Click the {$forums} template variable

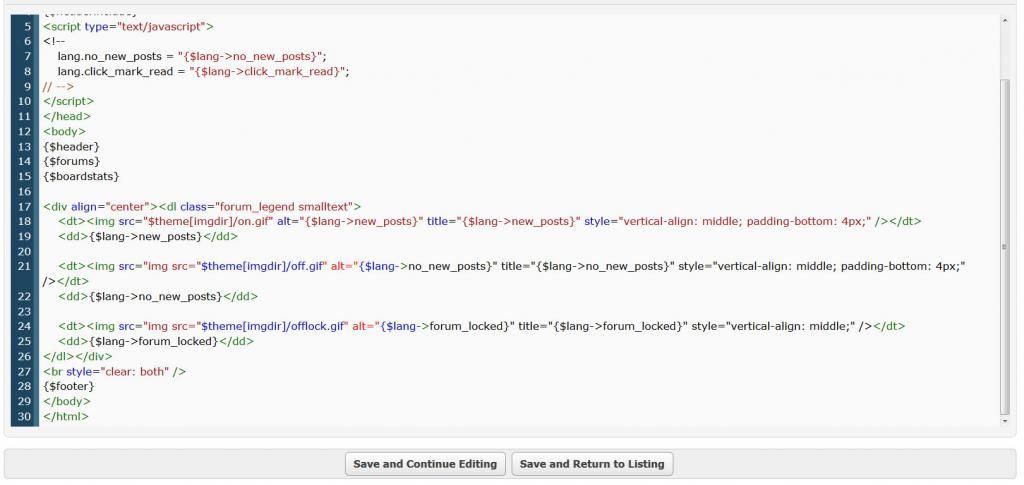[72, 162]
